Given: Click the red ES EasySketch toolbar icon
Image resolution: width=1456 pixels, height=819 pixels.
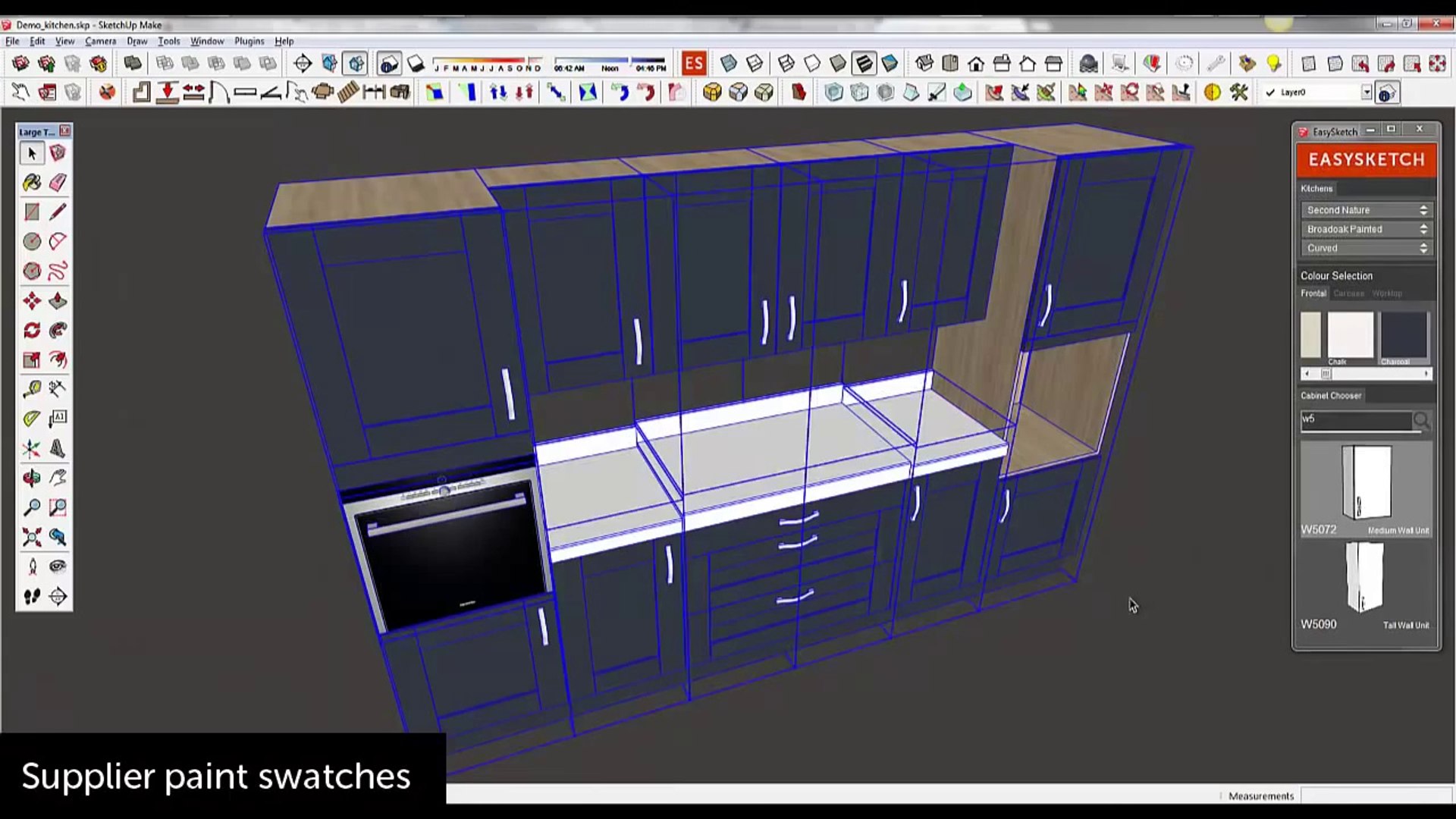Looking at the screenshot, I should click(693, 64).
